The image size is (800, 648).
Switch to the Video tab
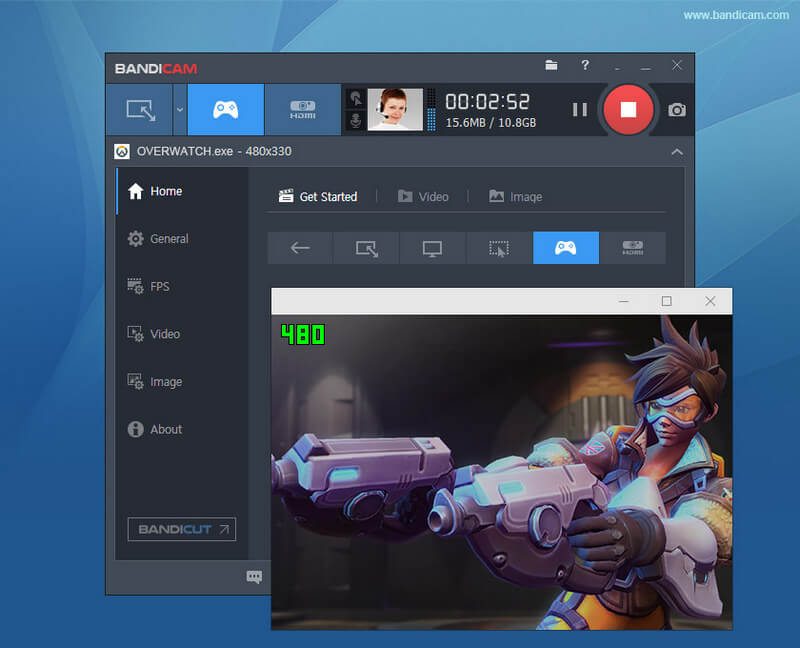(424, 196)
